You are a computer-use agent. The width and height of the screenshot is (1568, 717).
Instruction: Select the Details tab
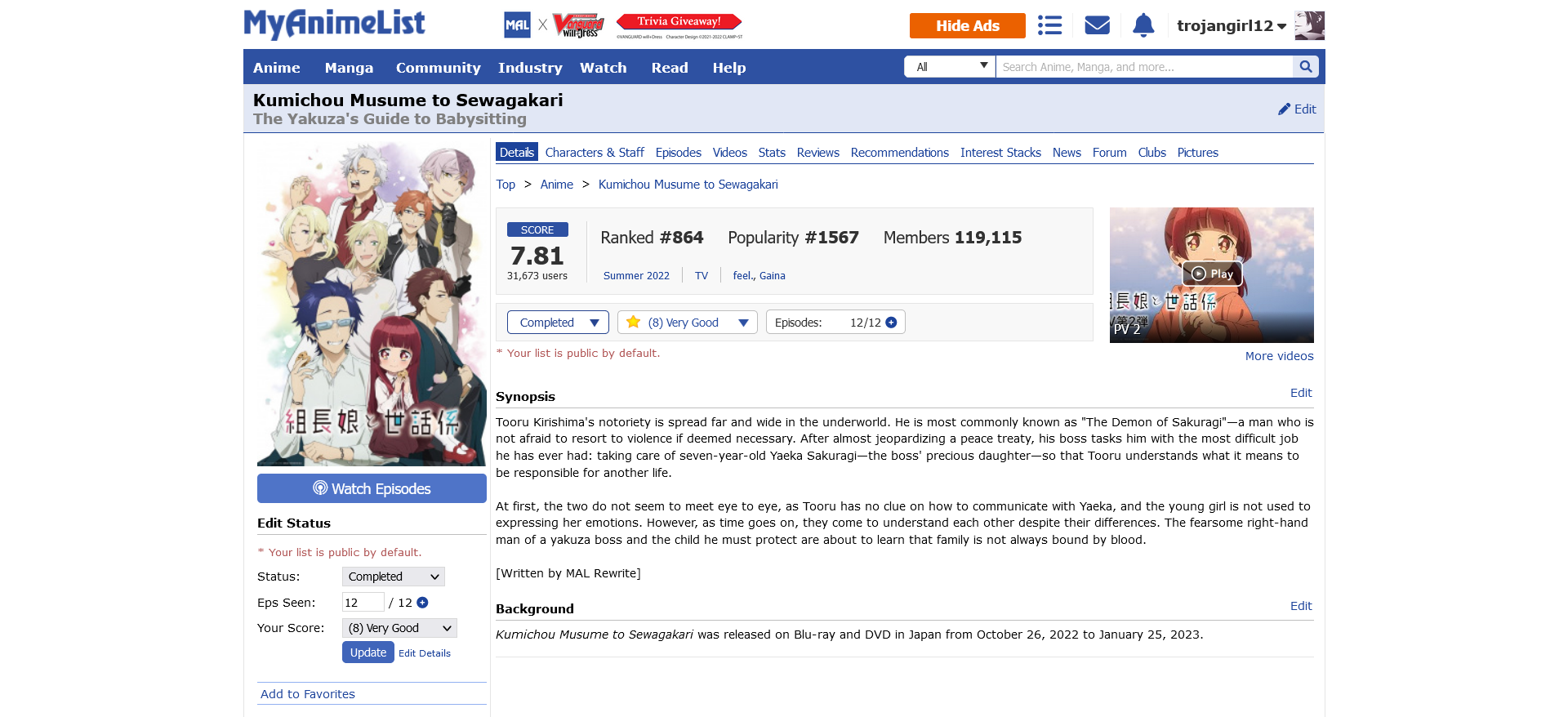[517, 153]
